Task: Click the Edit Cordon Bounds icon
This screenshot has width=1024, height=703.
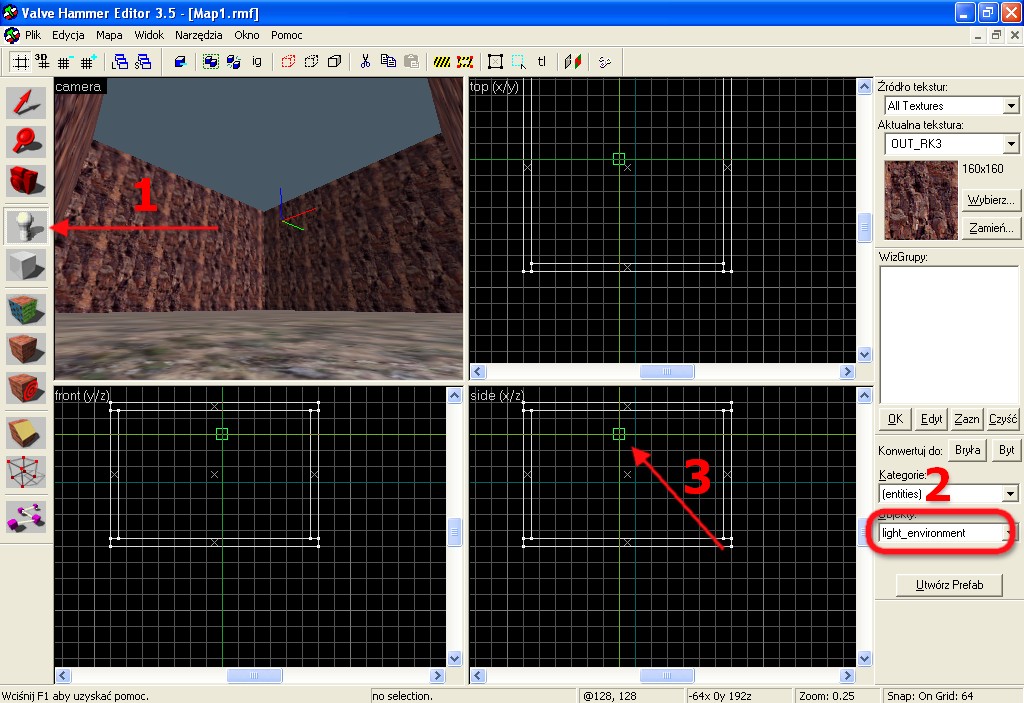Action: point(465,62)
